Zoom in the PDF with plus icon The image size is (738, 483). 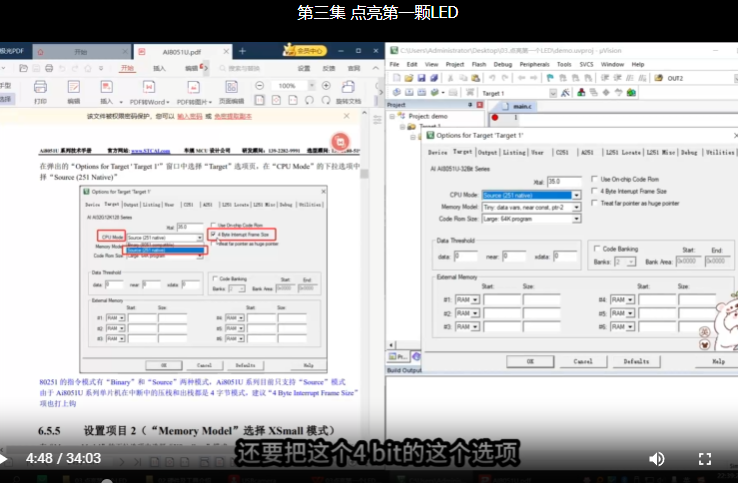pyautogui.click(x=326, y=86)
